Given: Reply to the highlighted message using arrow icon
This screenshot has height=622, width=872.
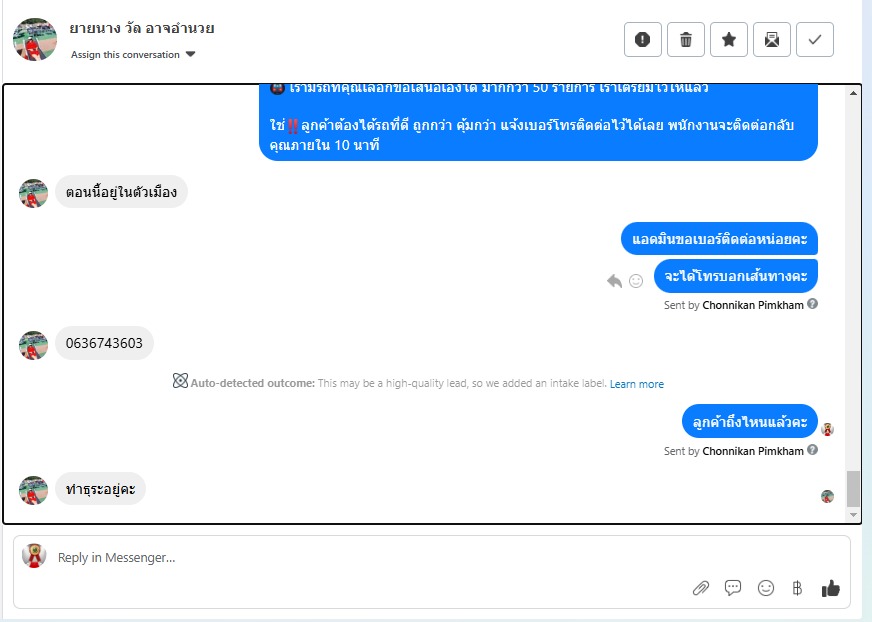Looking at the screenshot, I should (x=615, y=281).
